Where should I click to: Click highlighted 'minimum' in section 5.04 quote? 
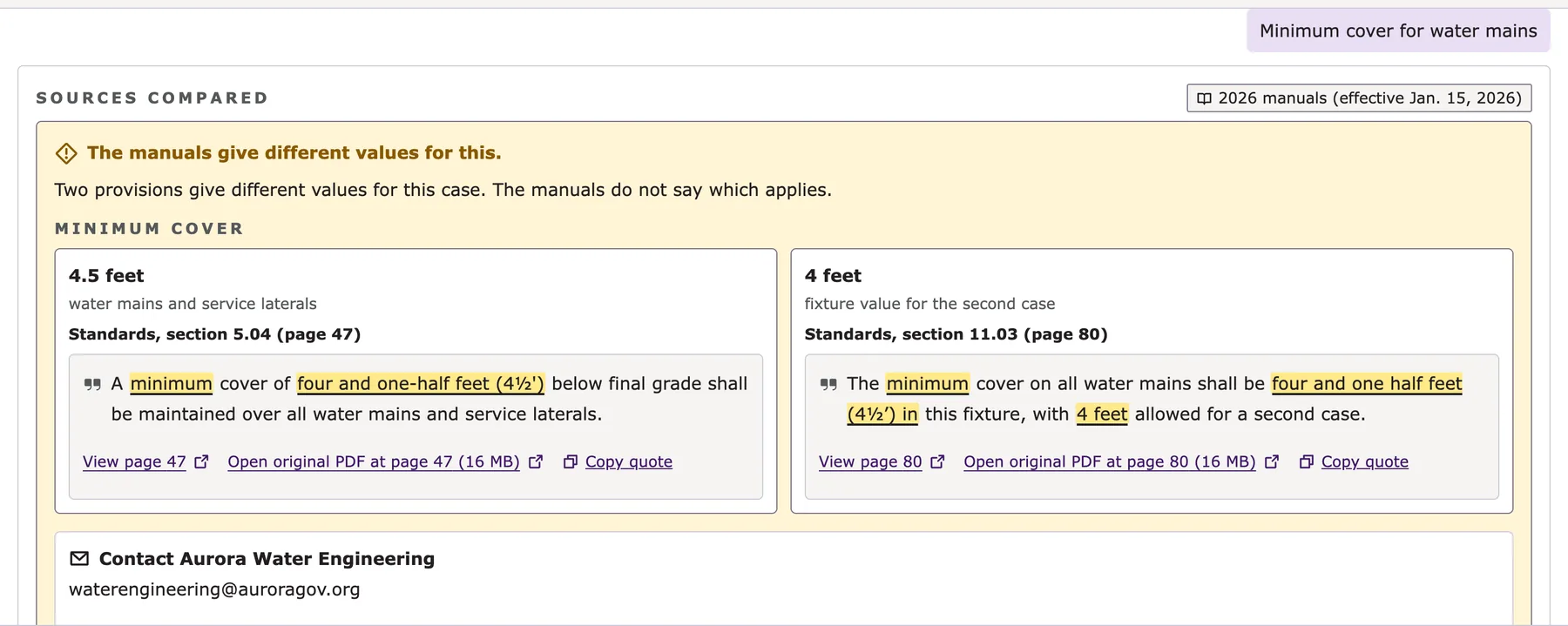click(172, 384)
